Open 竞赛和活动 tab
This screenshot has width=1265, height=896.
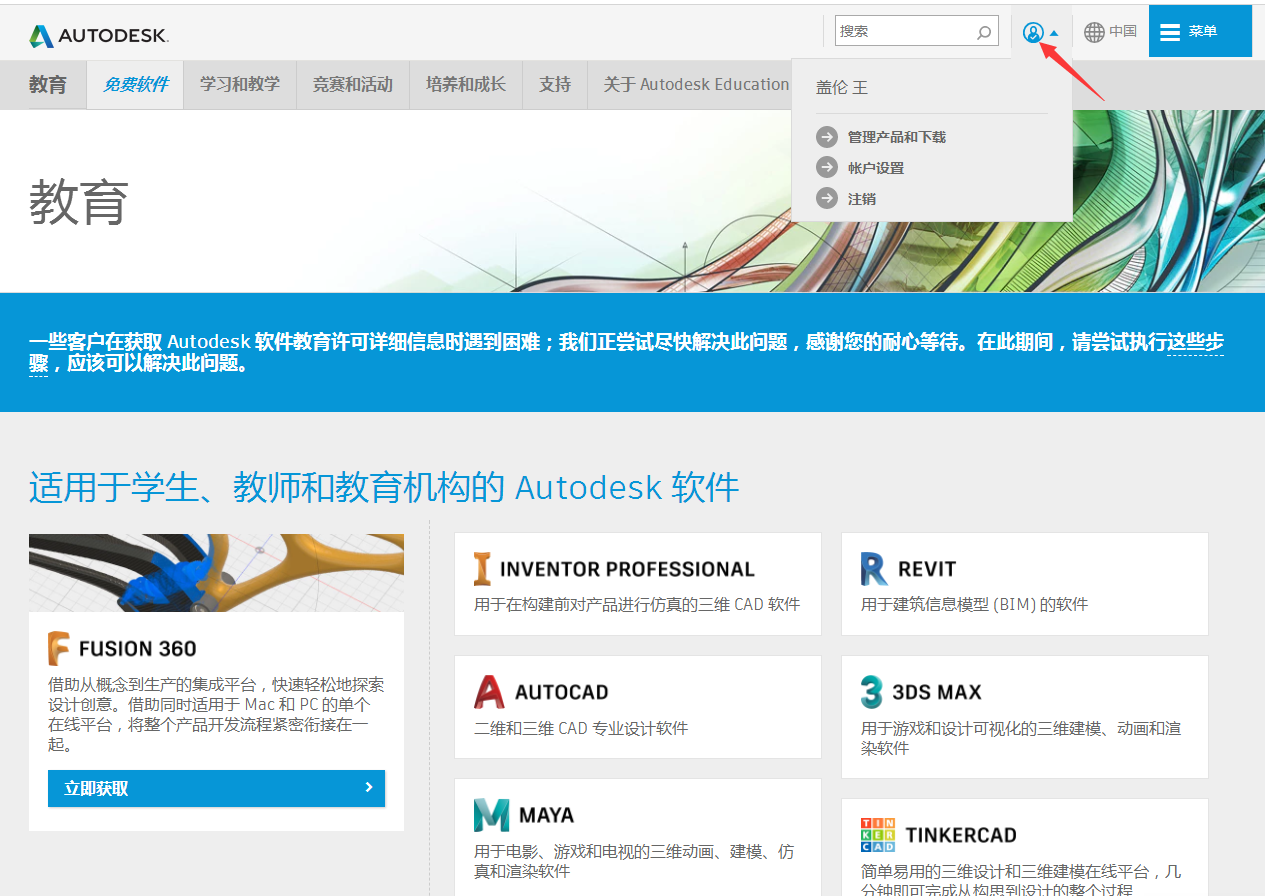tap(353, 85)
